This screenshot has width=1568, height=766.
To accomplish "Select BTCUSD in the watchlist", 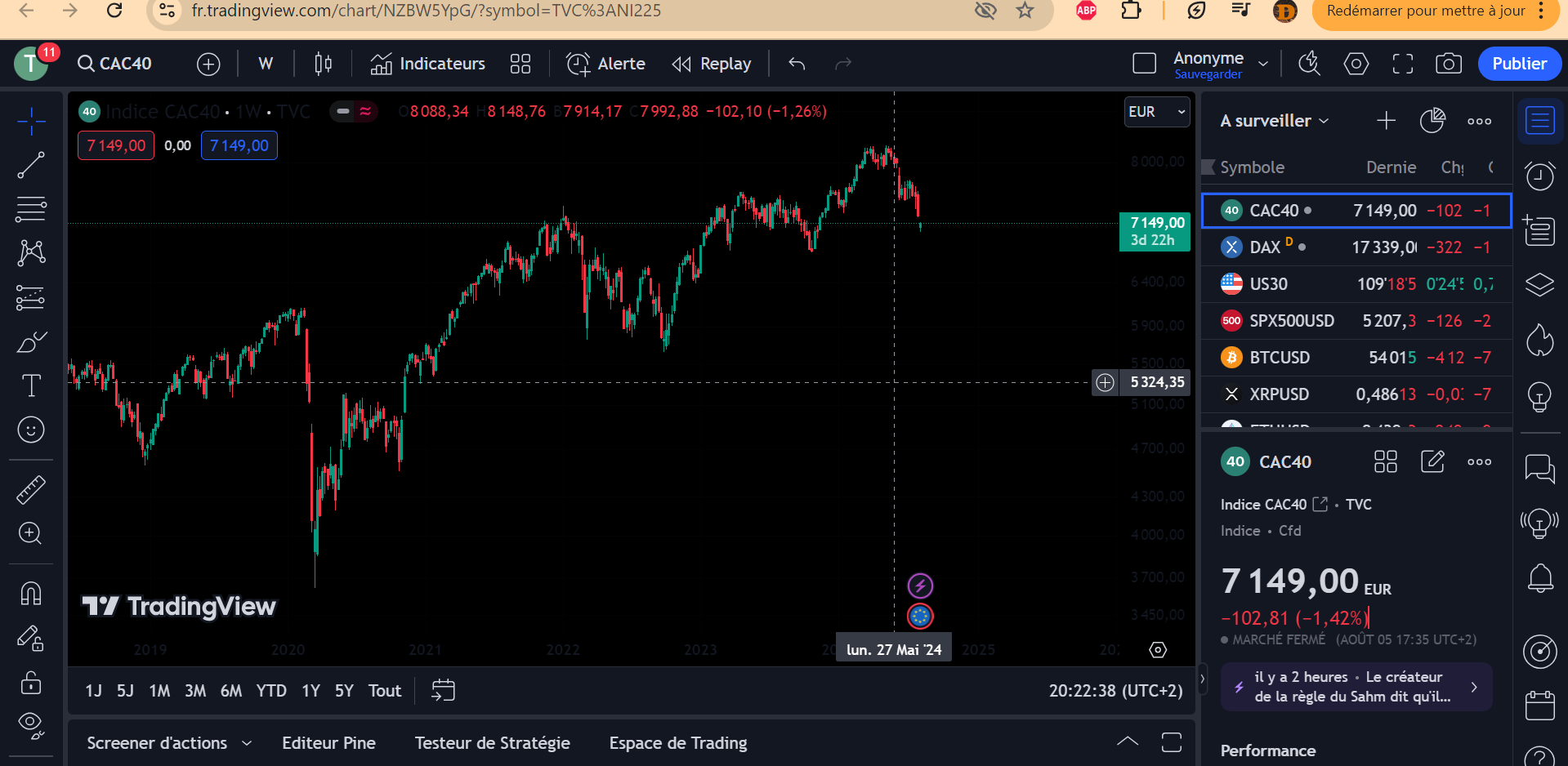I will 1356,358.
